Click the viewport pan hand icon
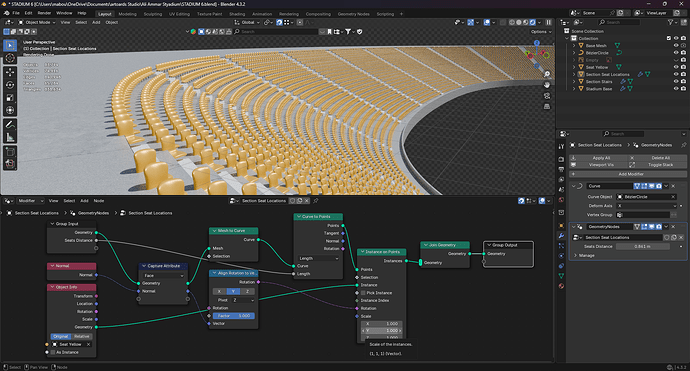 click(547, 85)
